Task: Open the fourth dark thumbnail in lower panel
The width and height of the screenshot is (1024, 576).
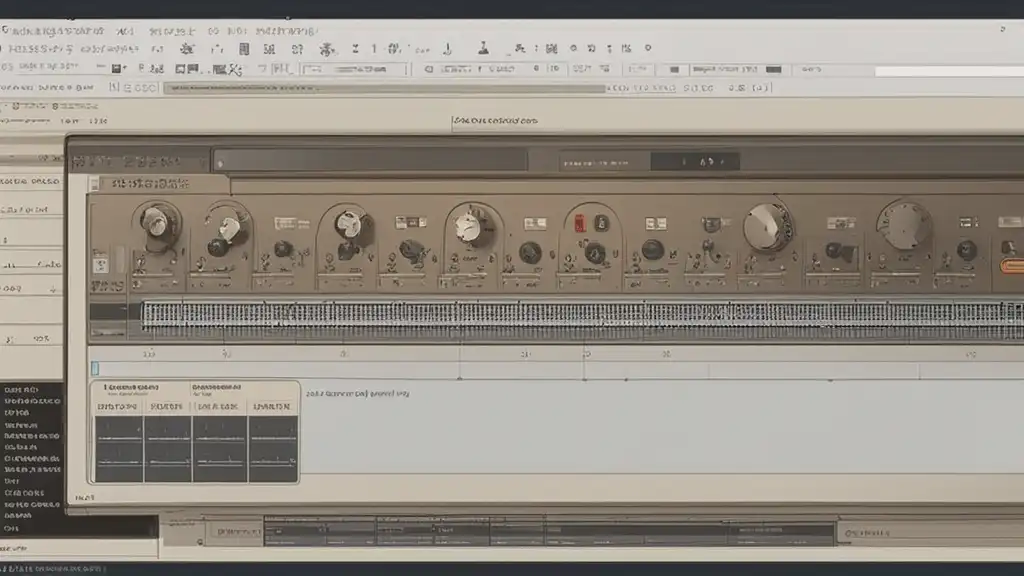Action: (x=273, y=448)
